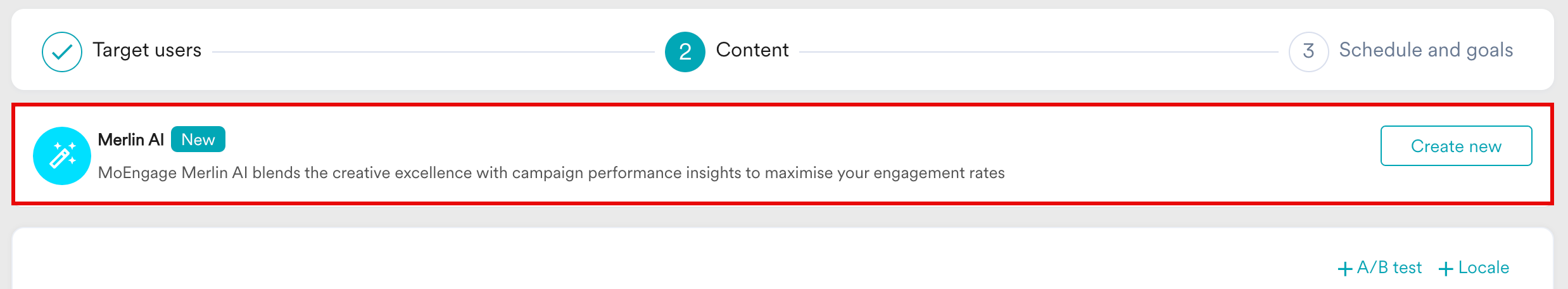This screenshot has width=1568, height=289.
Task: Select the Content step label
Action: [x=752, y=50]
